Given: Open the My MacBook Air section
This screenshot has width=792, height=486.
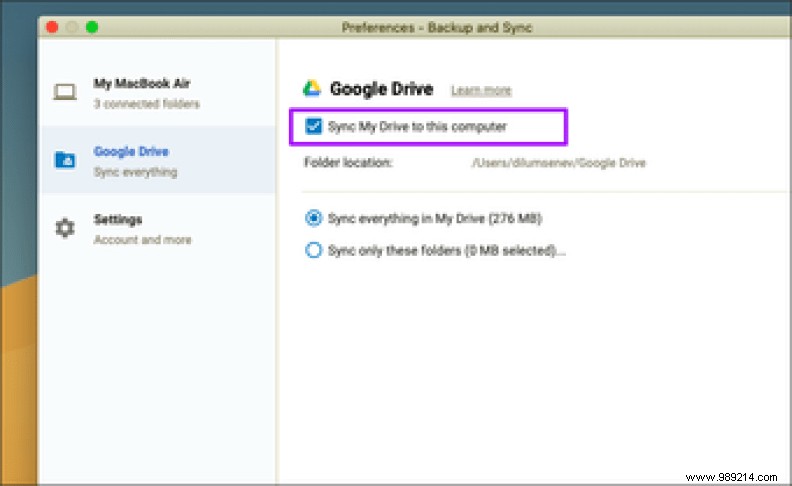Looking at the screenshot, I should pos(141,84).
